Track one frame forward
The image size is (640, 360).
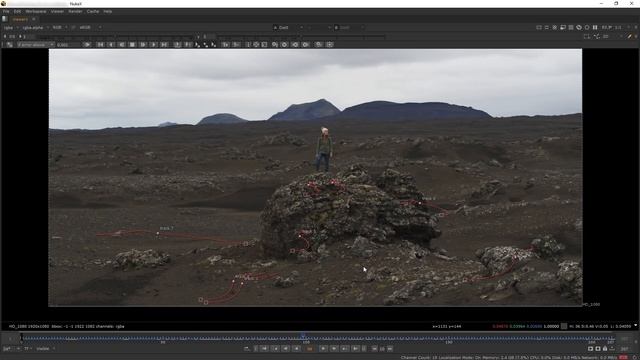click(x=143, y=44)
